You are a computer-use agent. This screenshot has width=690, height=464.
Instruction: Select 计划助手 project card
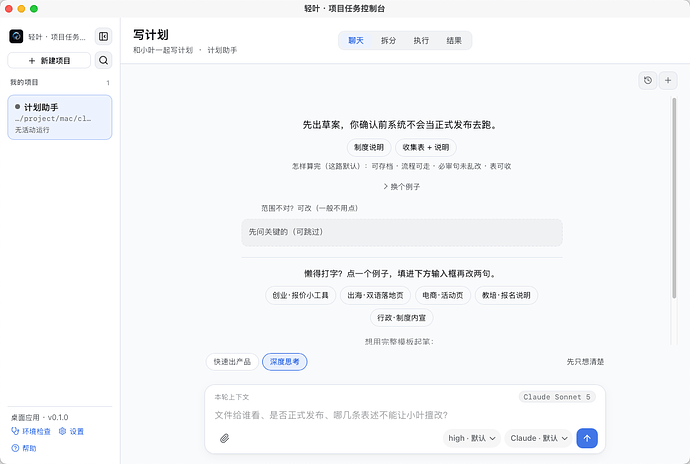tap(60, 118)
